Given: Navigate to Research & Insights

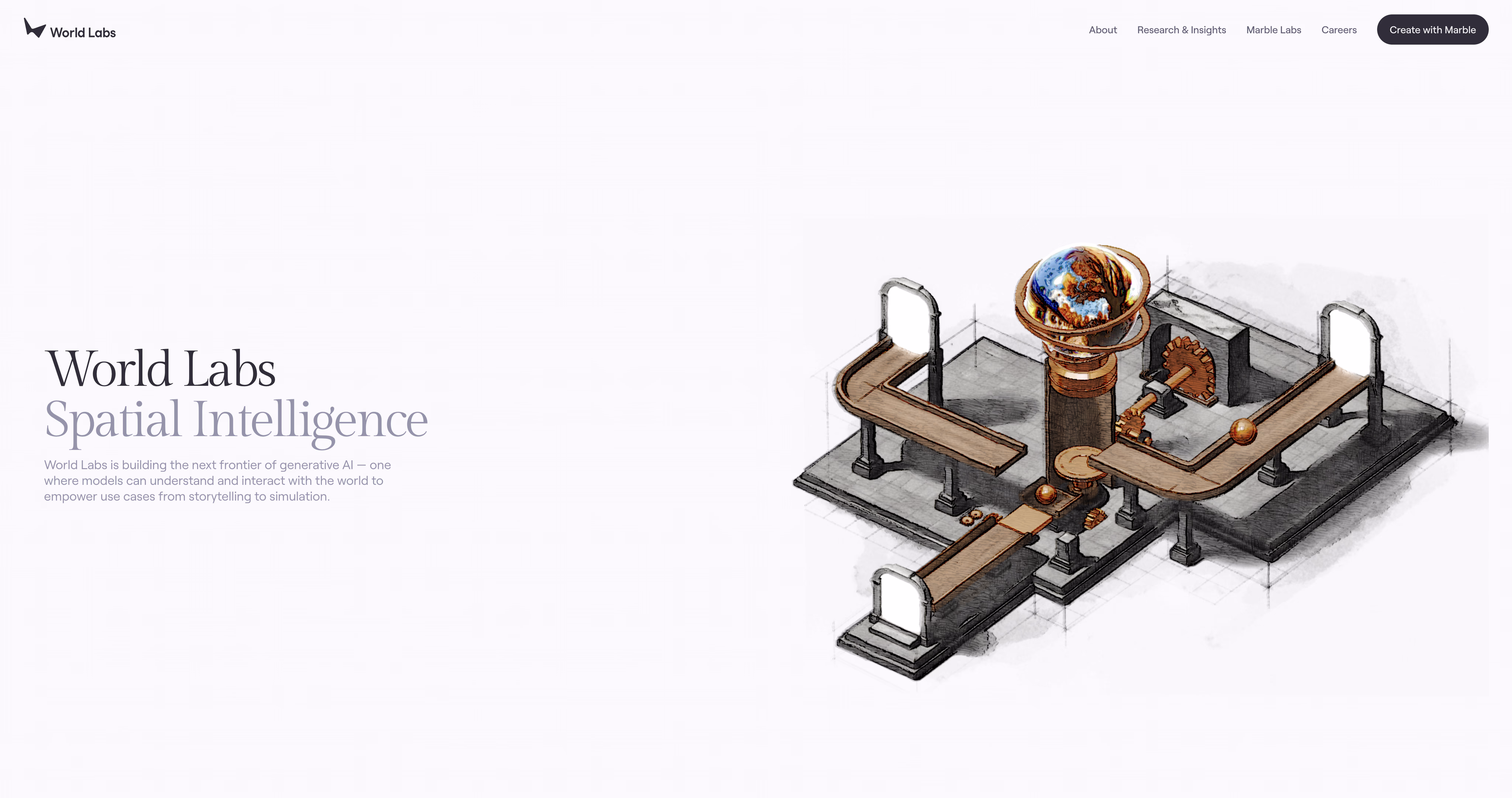Looking at the screenshot, I should click(1182, 30).
